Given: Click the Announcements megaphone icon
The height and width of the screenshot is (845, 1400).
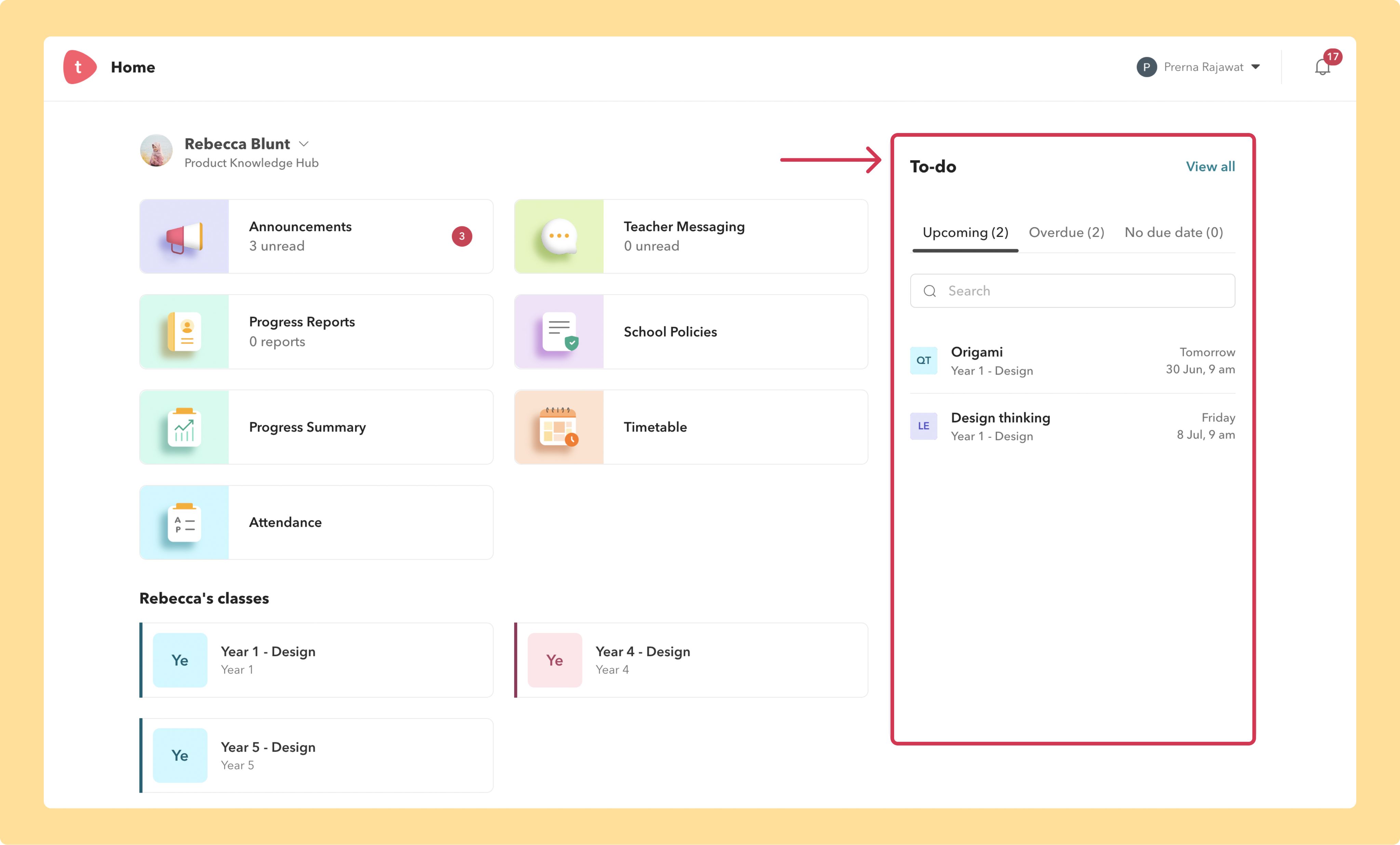Looking at the screenshot, I should pos(183,236).
